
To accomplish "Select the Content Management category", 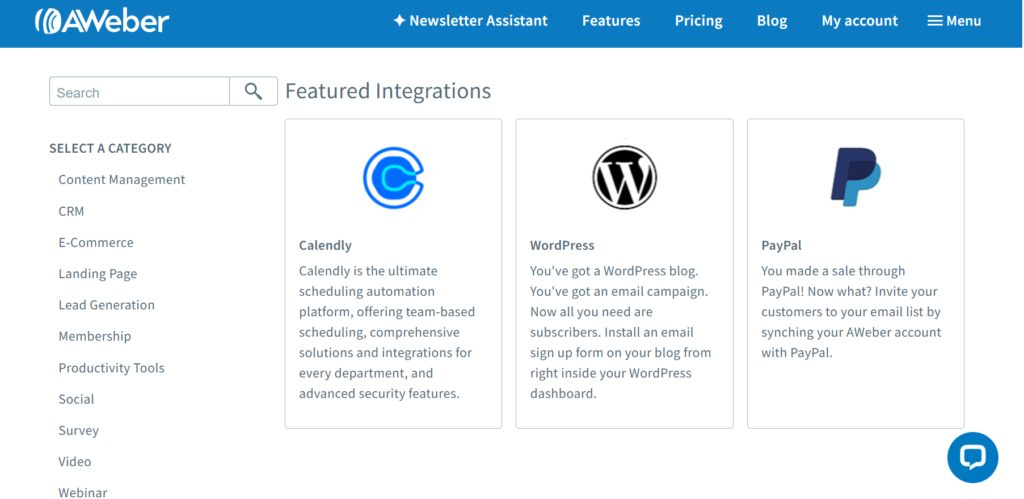I will click(x=122, y=180).
